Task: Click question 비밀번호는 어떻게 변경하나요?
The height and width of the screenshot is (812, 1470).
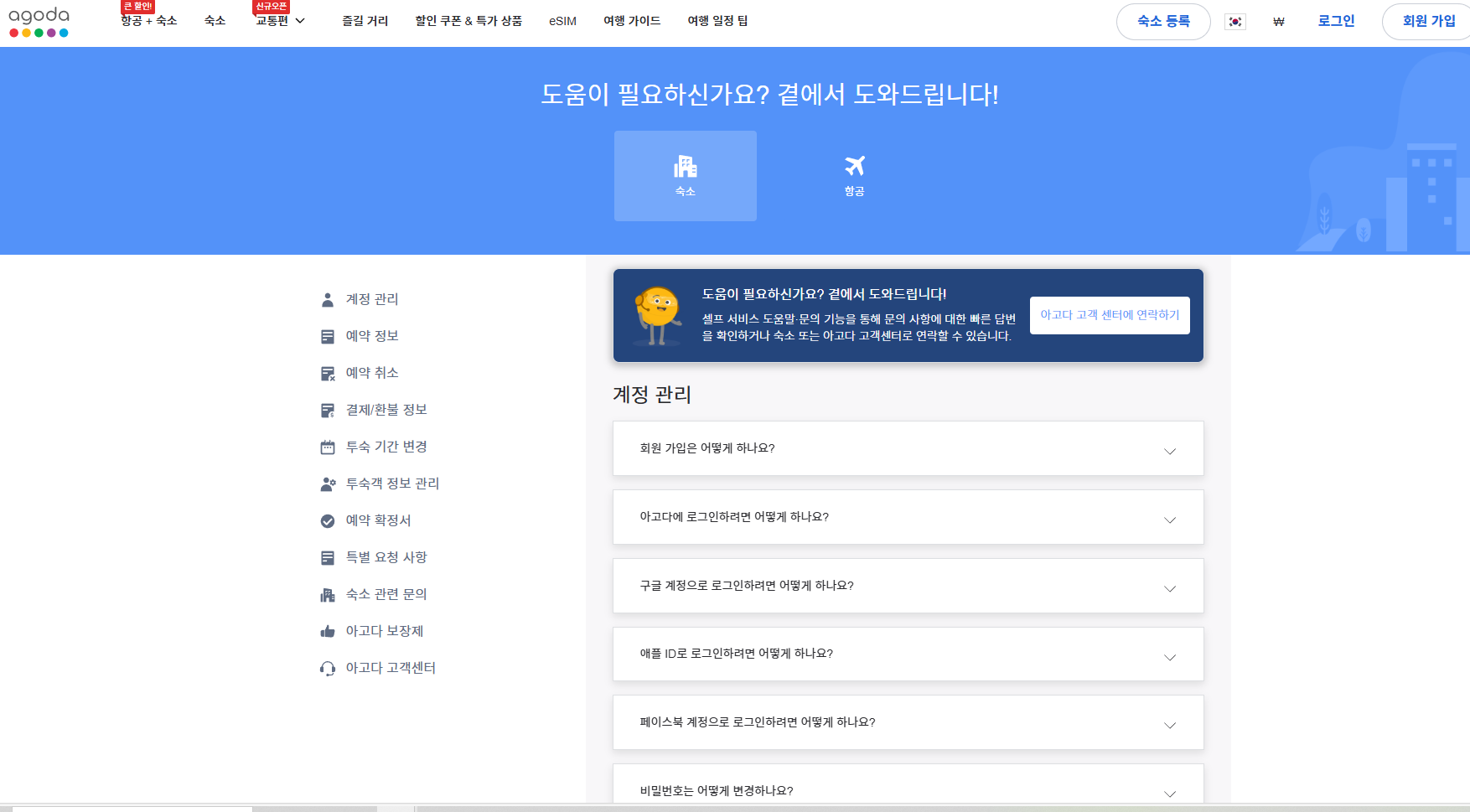Action: point(717,791)
